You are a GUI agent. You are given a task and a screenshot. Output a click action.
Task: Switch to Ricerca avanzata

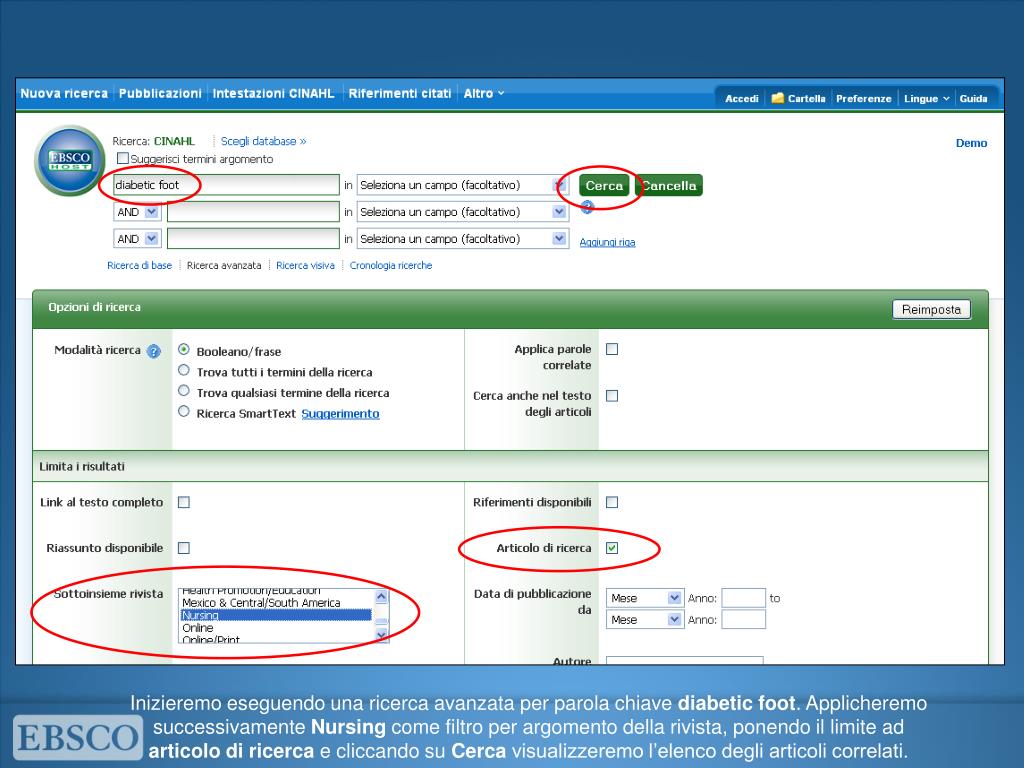(x=224, y=265)
